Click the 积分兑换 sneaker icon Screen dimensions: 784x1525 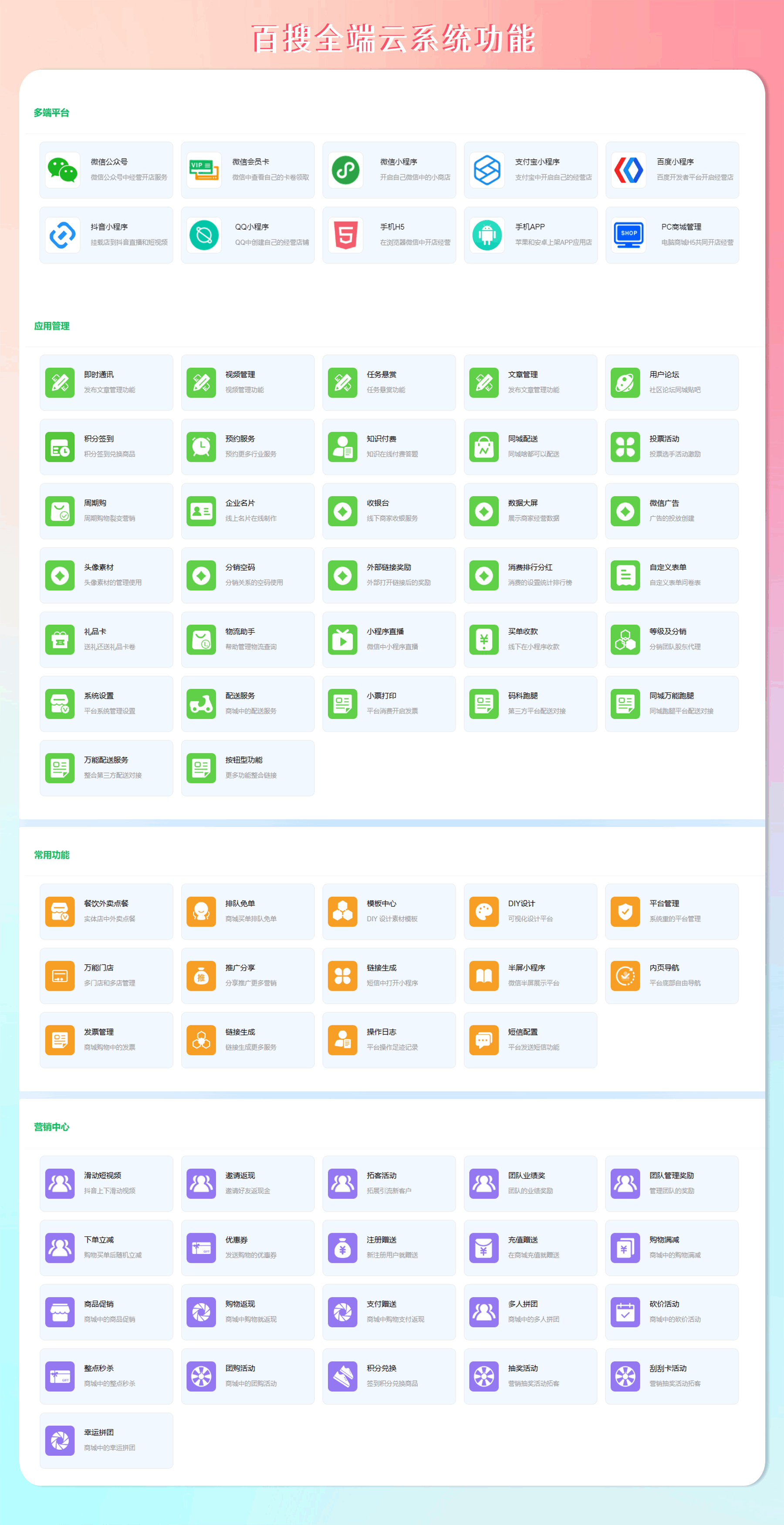point(343,1376)
